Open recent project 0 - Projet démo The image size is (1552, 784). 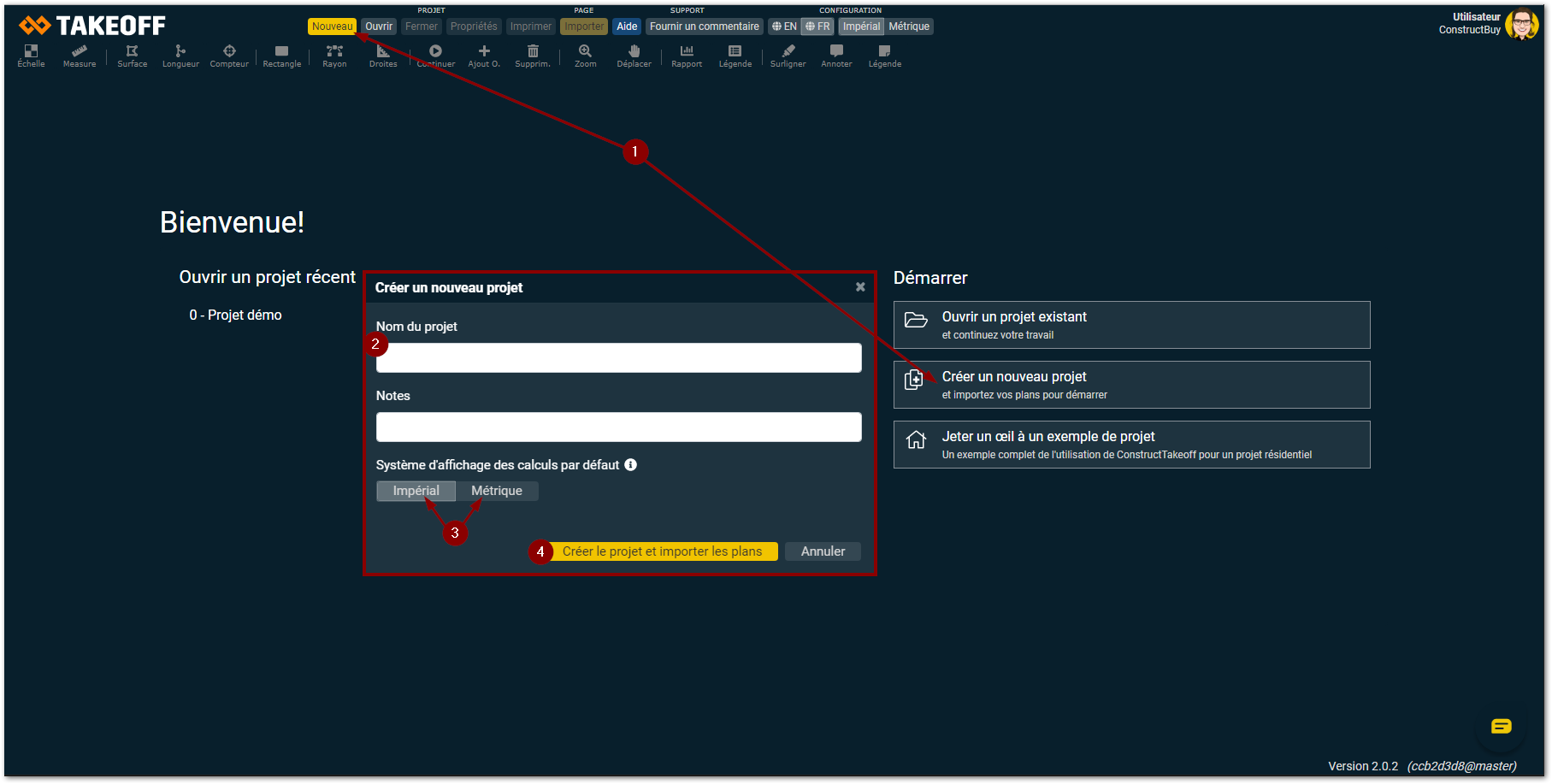click(x=235, y=315)
